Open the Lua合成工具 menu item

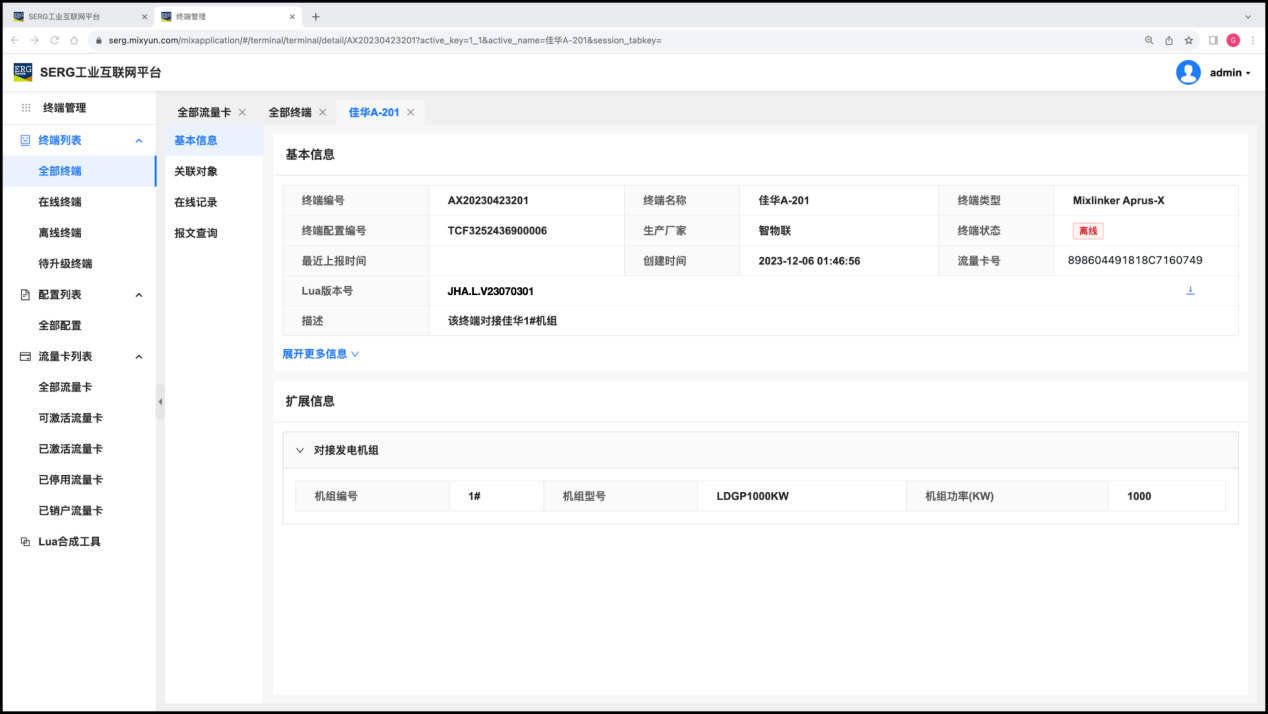pos(69,542)
